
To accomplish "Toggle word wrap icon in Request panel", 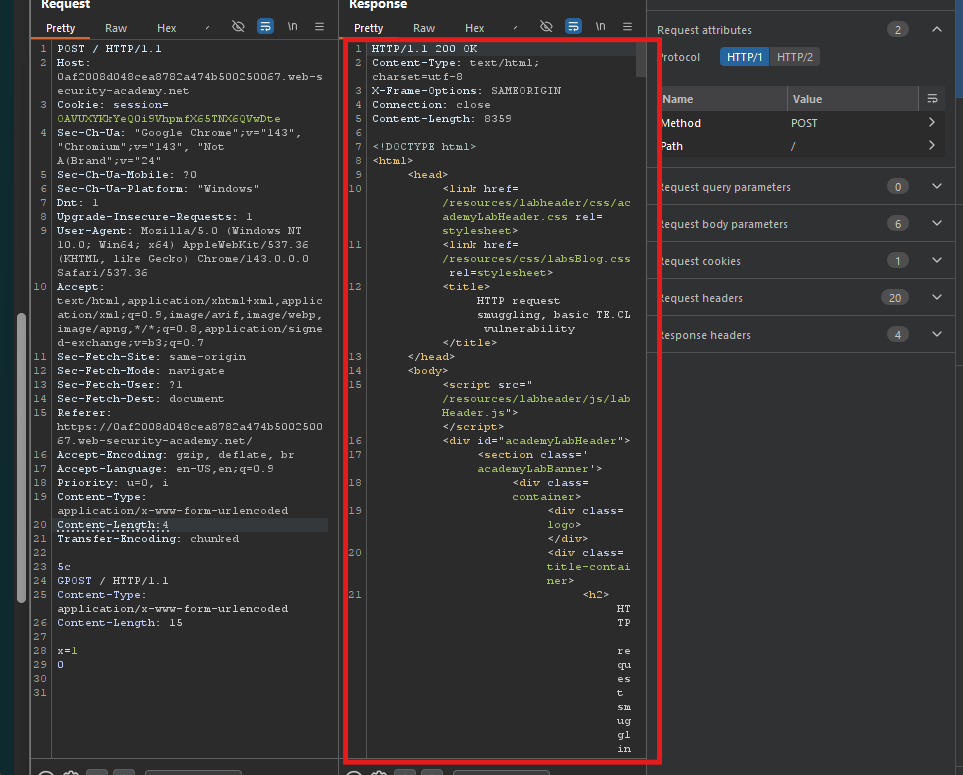I will coord(265,26).
